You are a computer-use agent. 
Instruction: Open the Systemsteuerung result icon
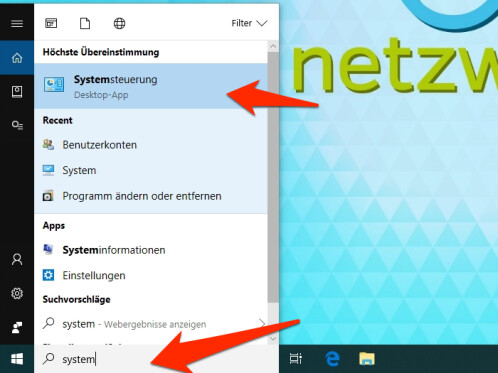(x=54, y=84)
